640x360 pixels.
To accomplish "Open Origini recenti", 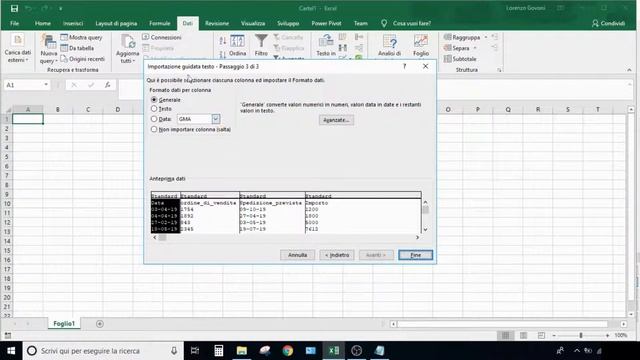I will [x=82, y=59].
